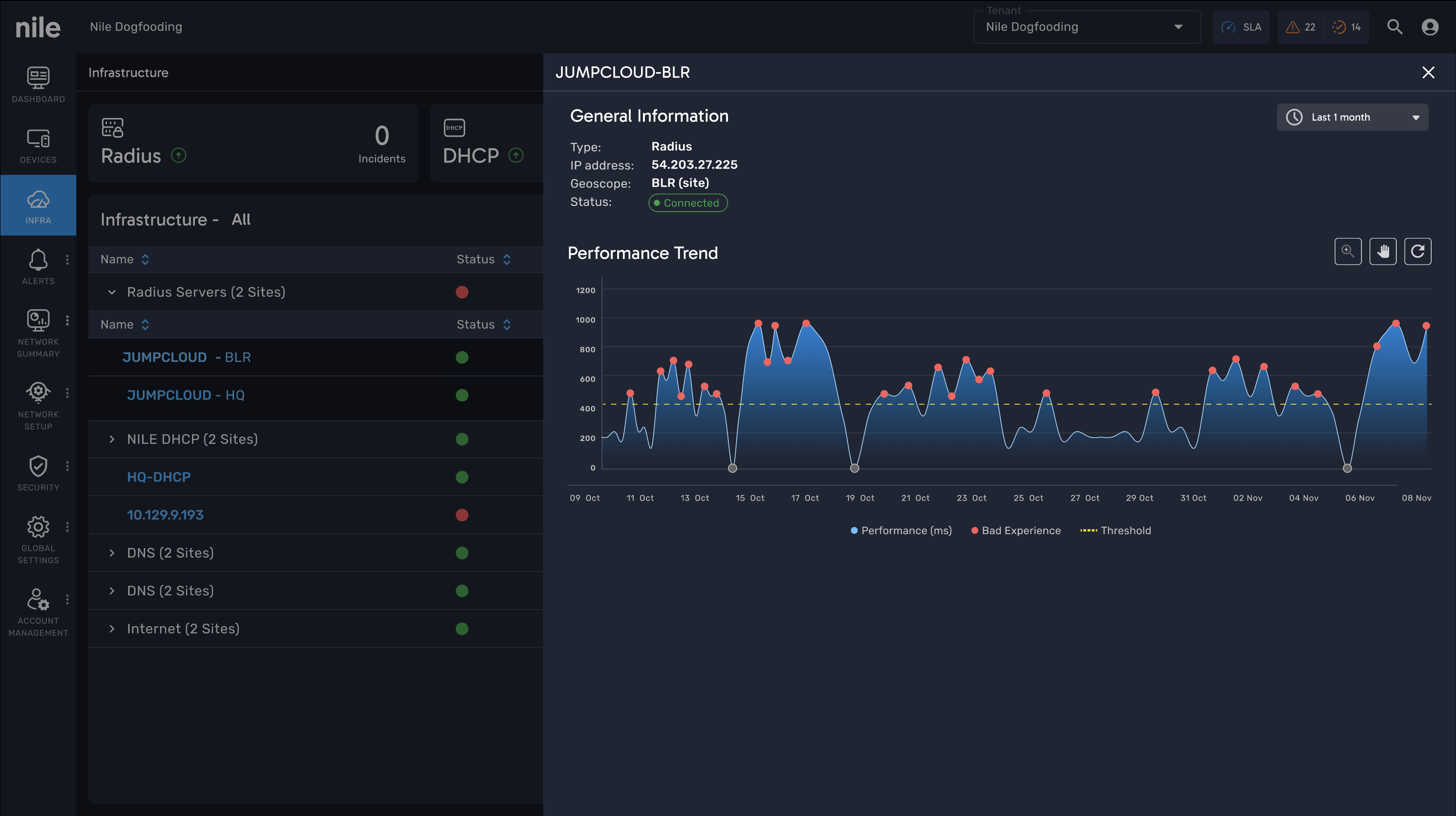Image resolution: width=1456 pixels, height=816 pixels.
Task: Open the 10.129.9.193 server link
Action: pos(165,515)
